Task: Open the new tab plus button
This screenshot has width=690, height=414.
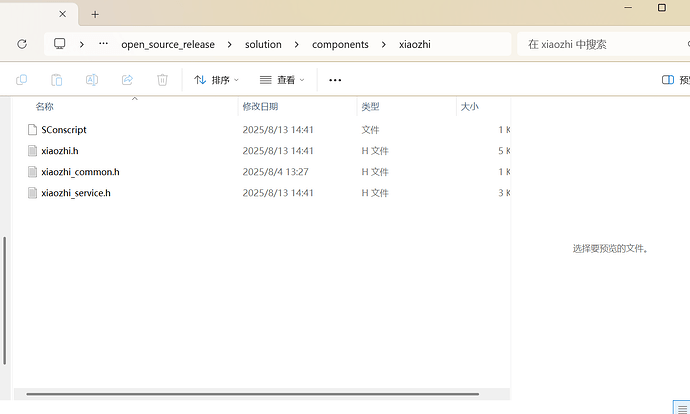Action: point(95,14)
